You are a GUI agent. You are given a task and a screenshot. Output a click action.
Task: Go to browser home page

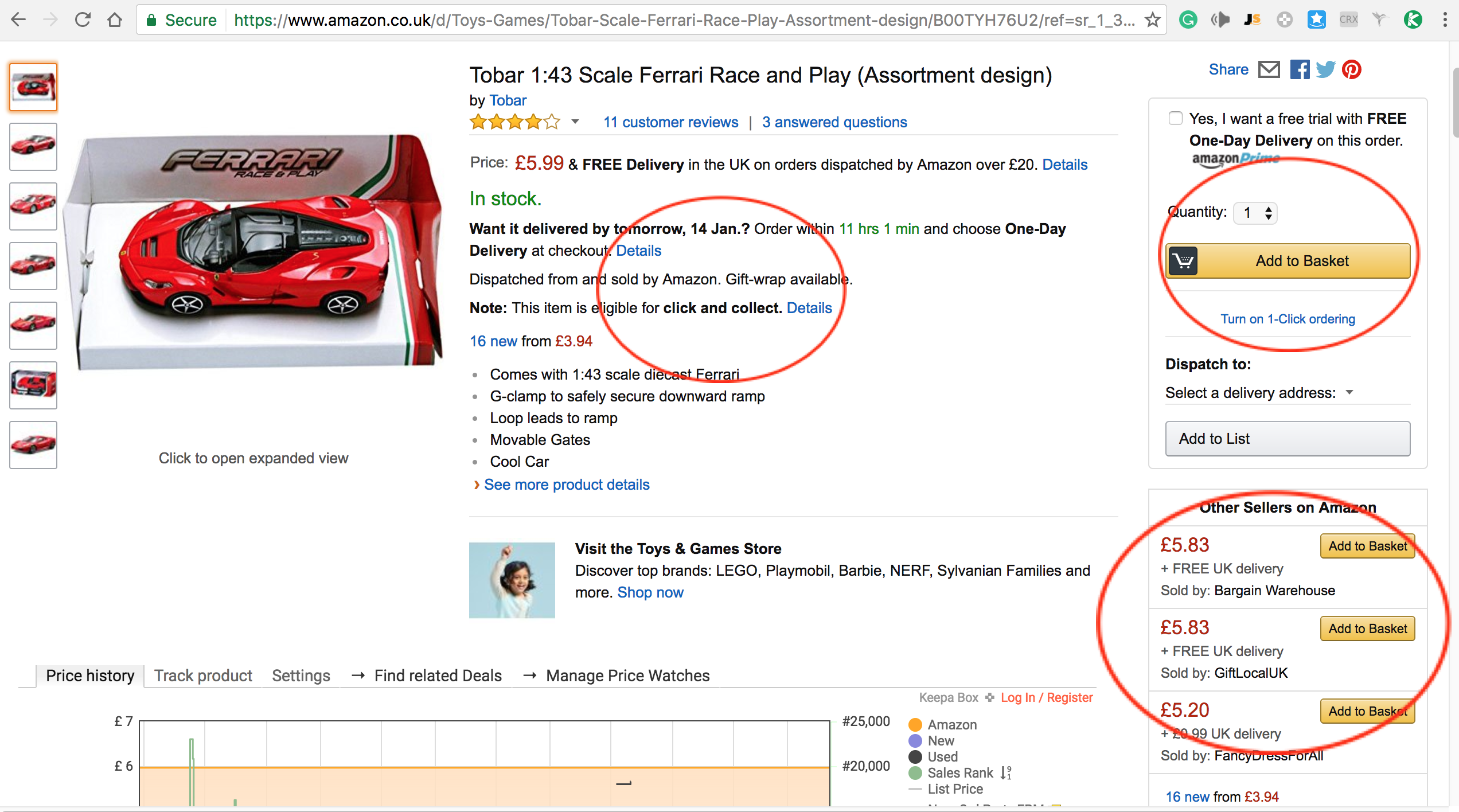[x=115, y=21]
